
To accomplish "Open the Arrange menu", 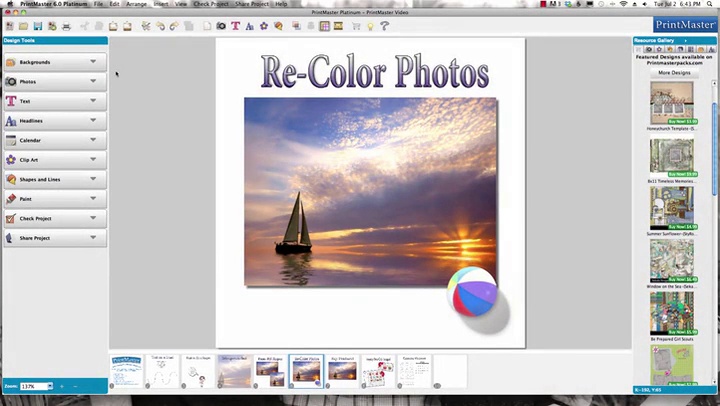I will pos(136,4).
